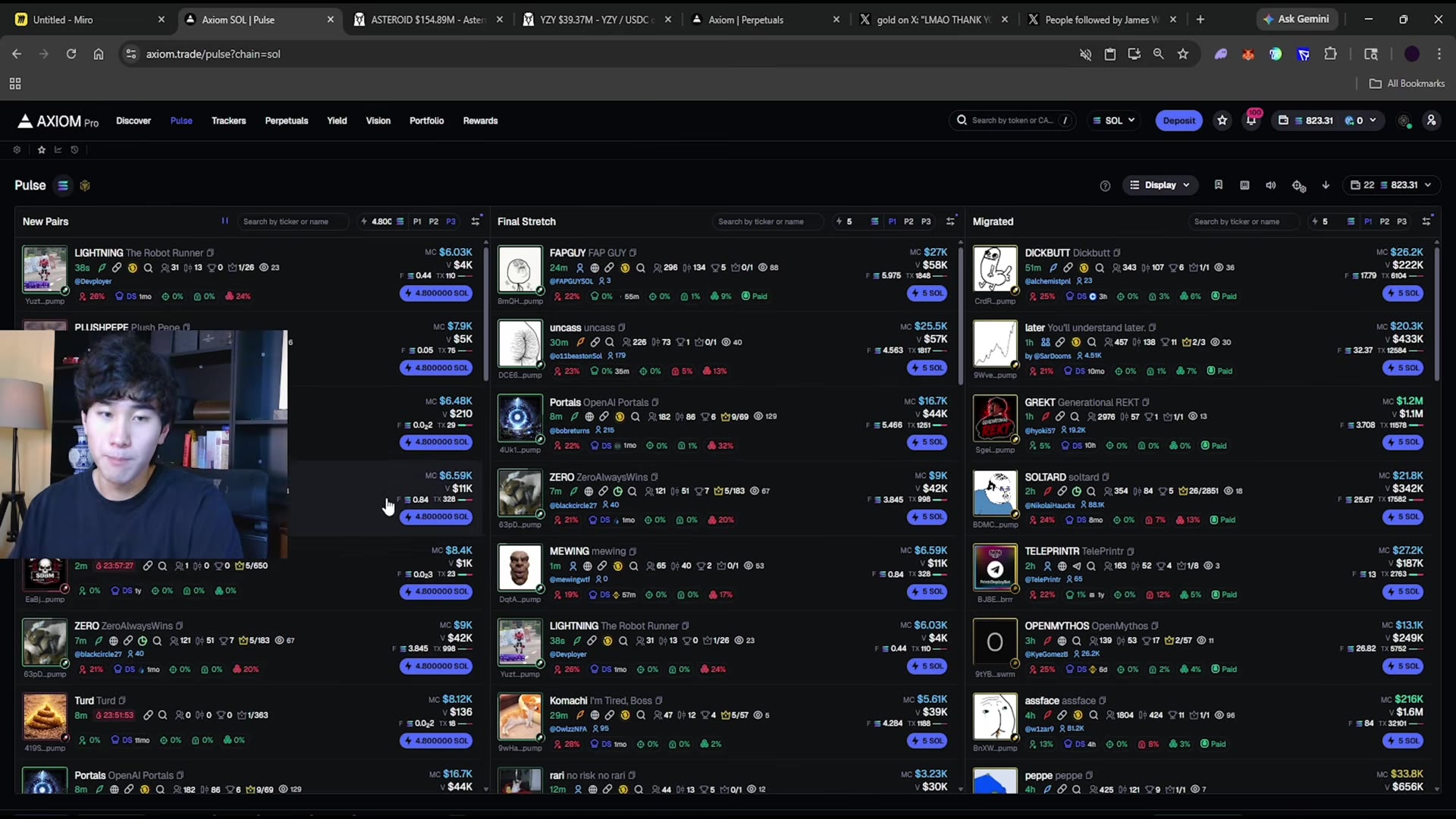Select the Solana chain icon next to Pulse
Image resolution: width=1456 pixels, height=819 pixels.
tap(63, 186)
